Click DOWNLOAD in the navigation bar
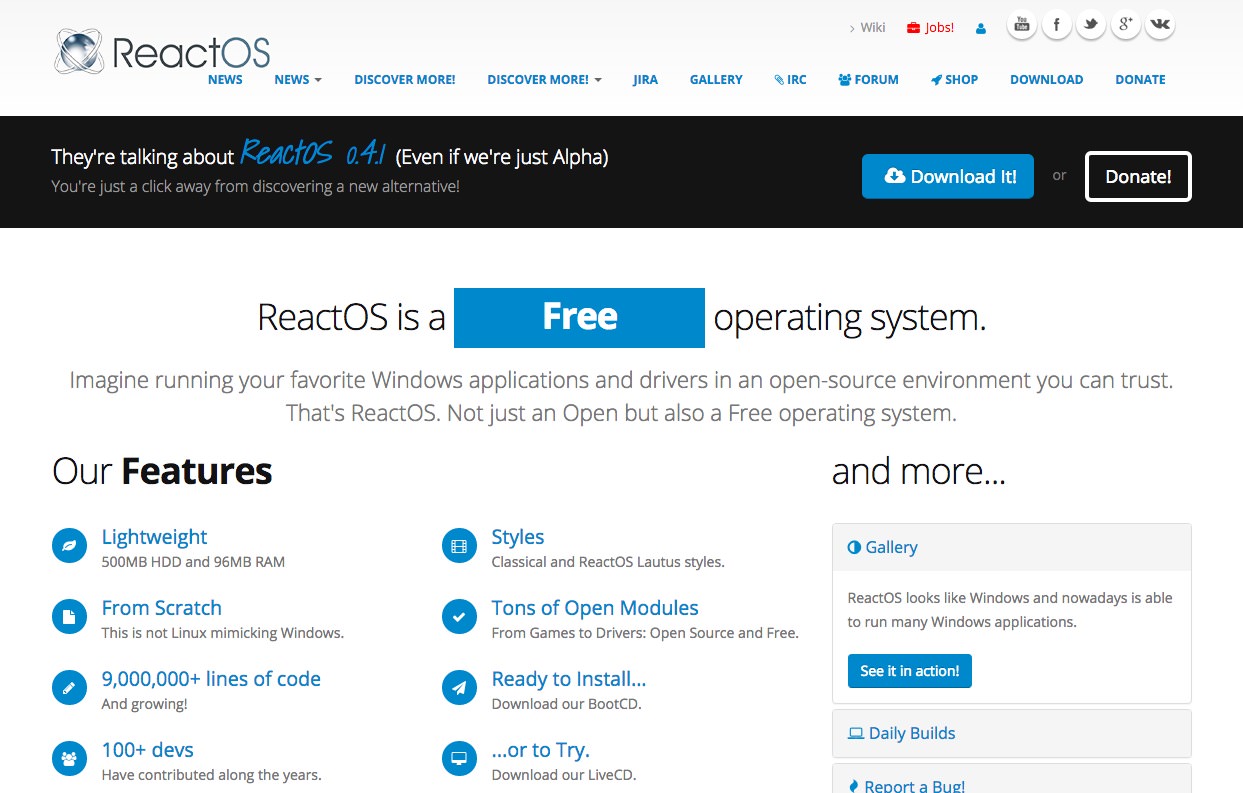The height and width of the screenshot is (793, 1243). pyautogui.click(x=1046, y=80)
